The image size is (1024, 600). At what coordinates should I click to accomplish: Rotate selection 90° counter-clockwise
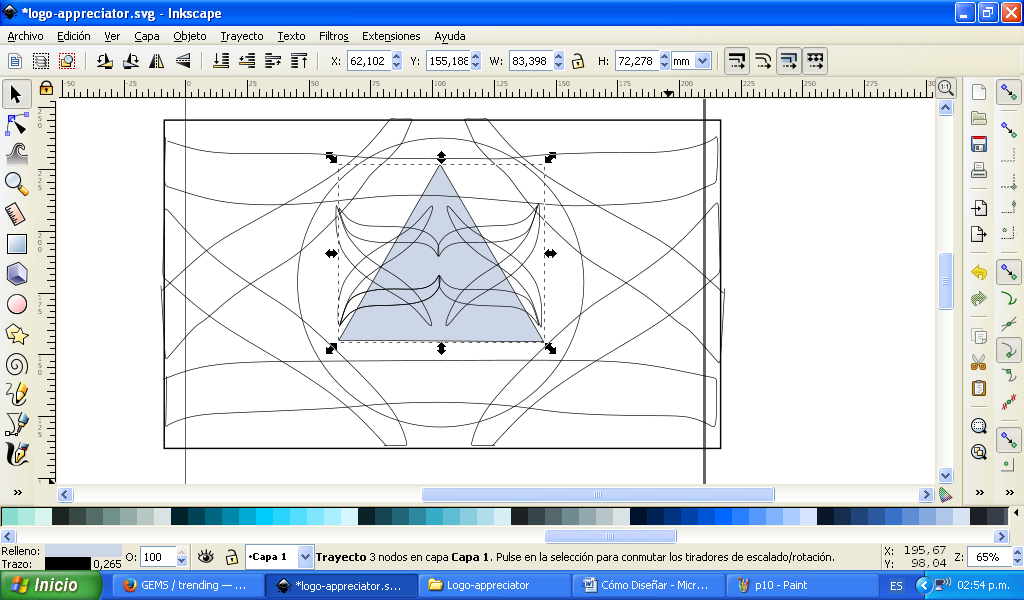(x=104, y=61)
